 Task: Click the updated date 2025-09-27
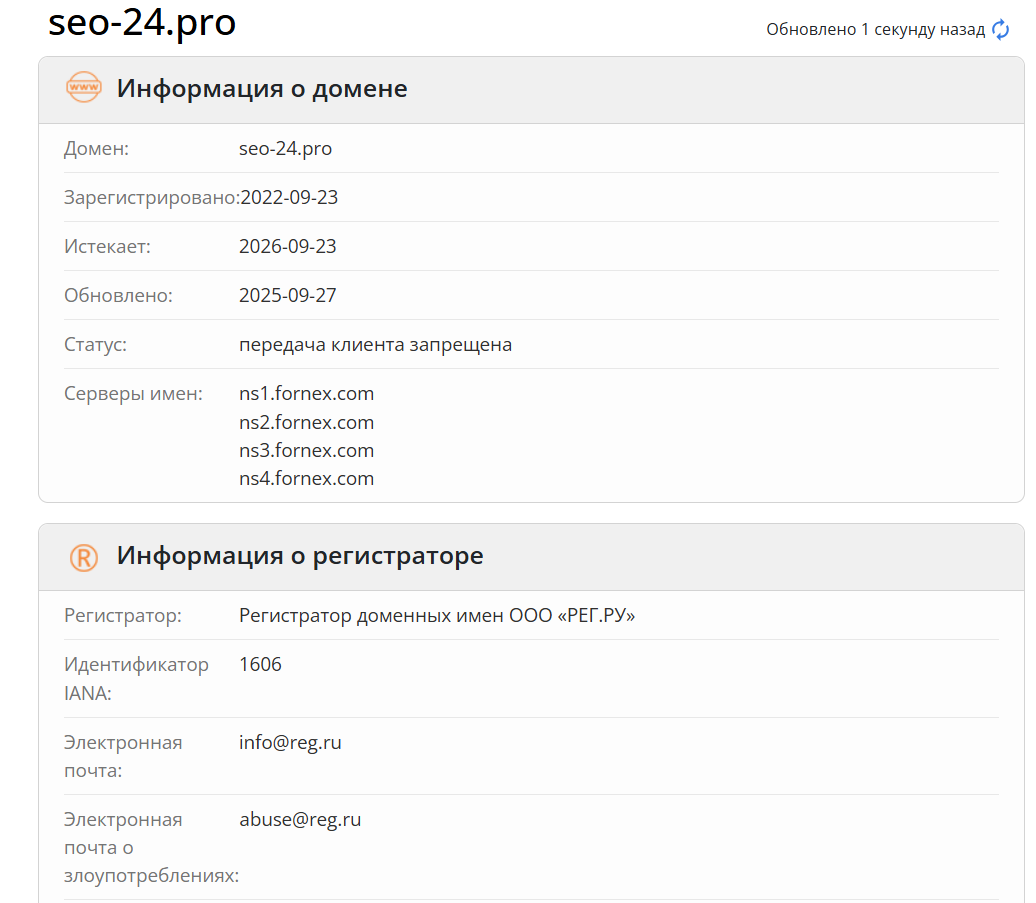(x=288, y=295)
